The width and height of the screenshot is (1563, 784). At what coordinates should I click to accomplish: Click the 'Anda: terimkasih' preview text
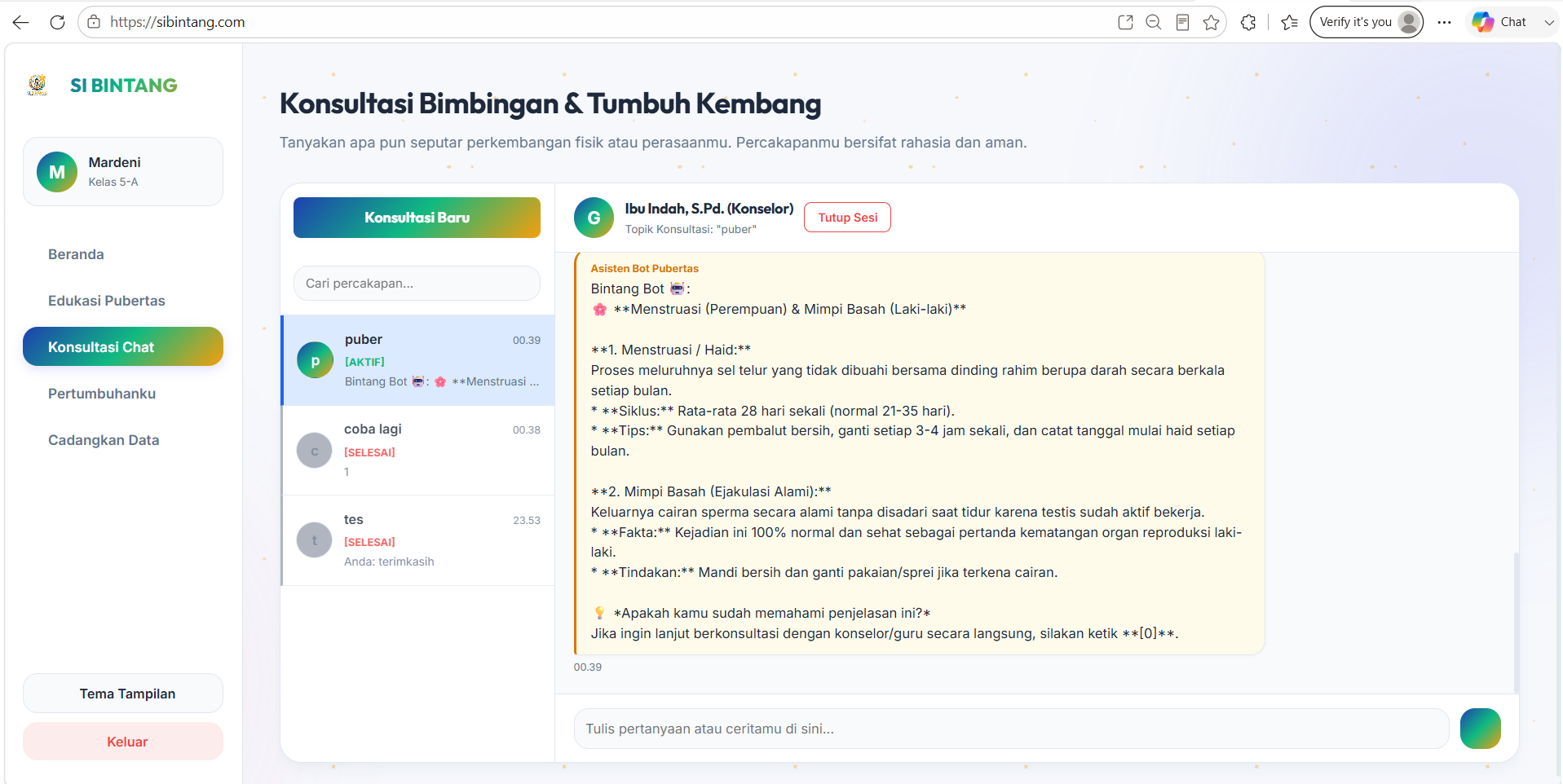point(389,562)
